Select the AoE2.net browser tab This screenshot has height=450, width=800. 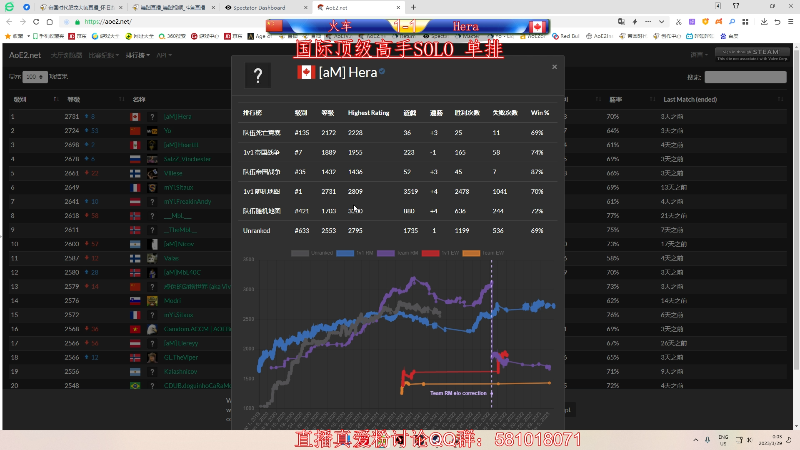click(x=357, y=8)
